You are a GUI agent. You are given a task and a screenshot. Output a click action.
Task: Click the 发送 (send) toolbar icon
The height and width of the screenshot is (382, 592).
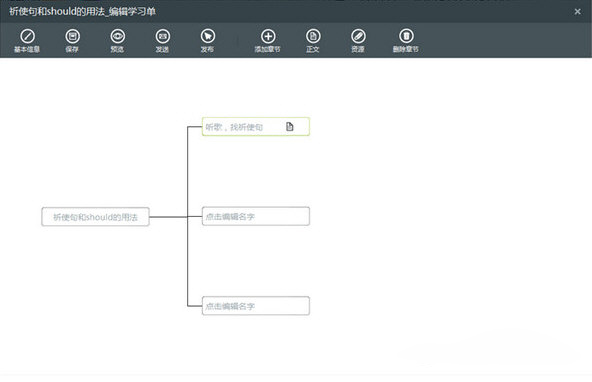163,36
